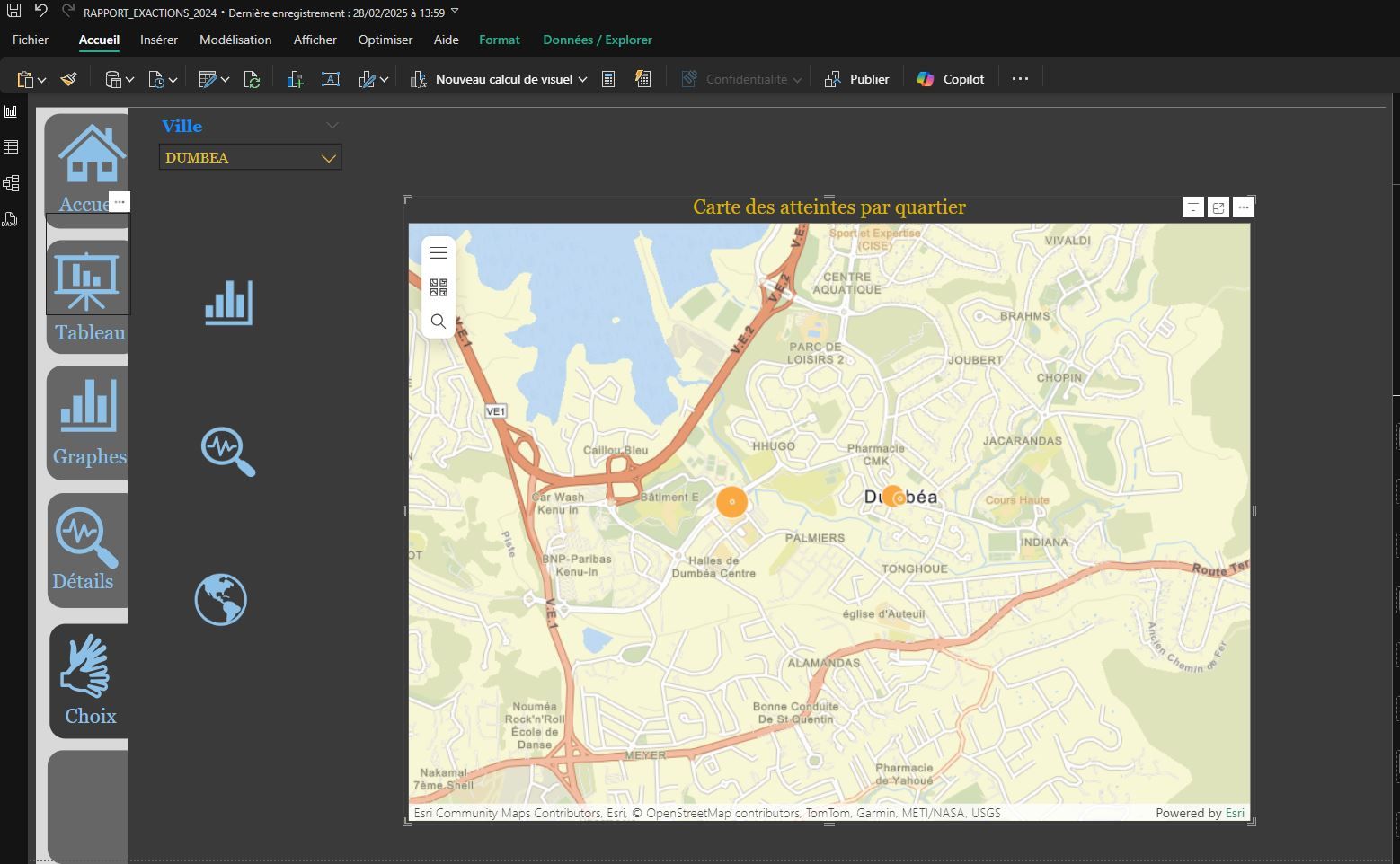Open the Fichier menu
The width and height of the screenshot is (1400, 864).
click(x=31, y=40)
